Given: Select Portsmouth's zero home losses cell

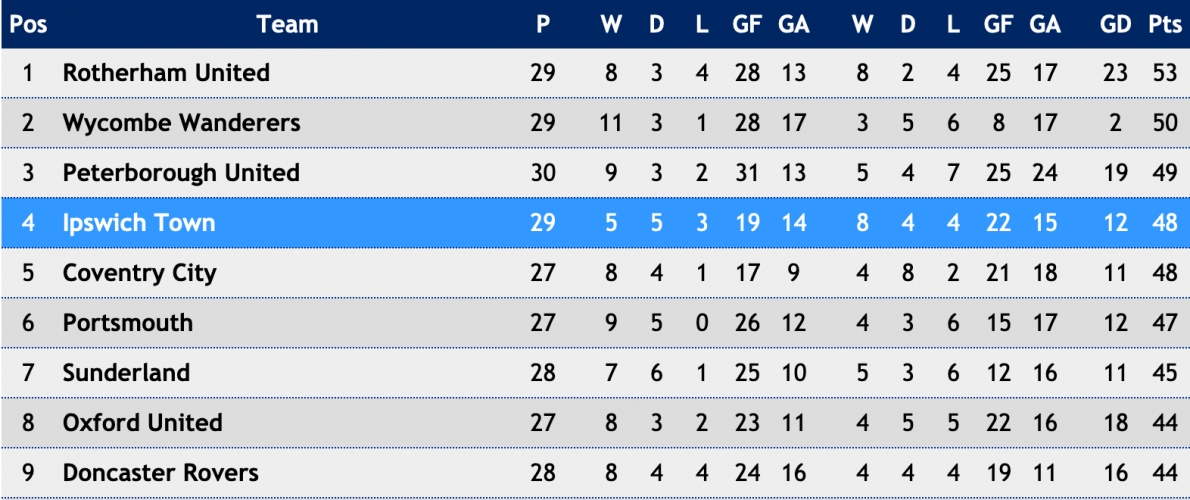Looking at the screenshot, I should [702, 323].
